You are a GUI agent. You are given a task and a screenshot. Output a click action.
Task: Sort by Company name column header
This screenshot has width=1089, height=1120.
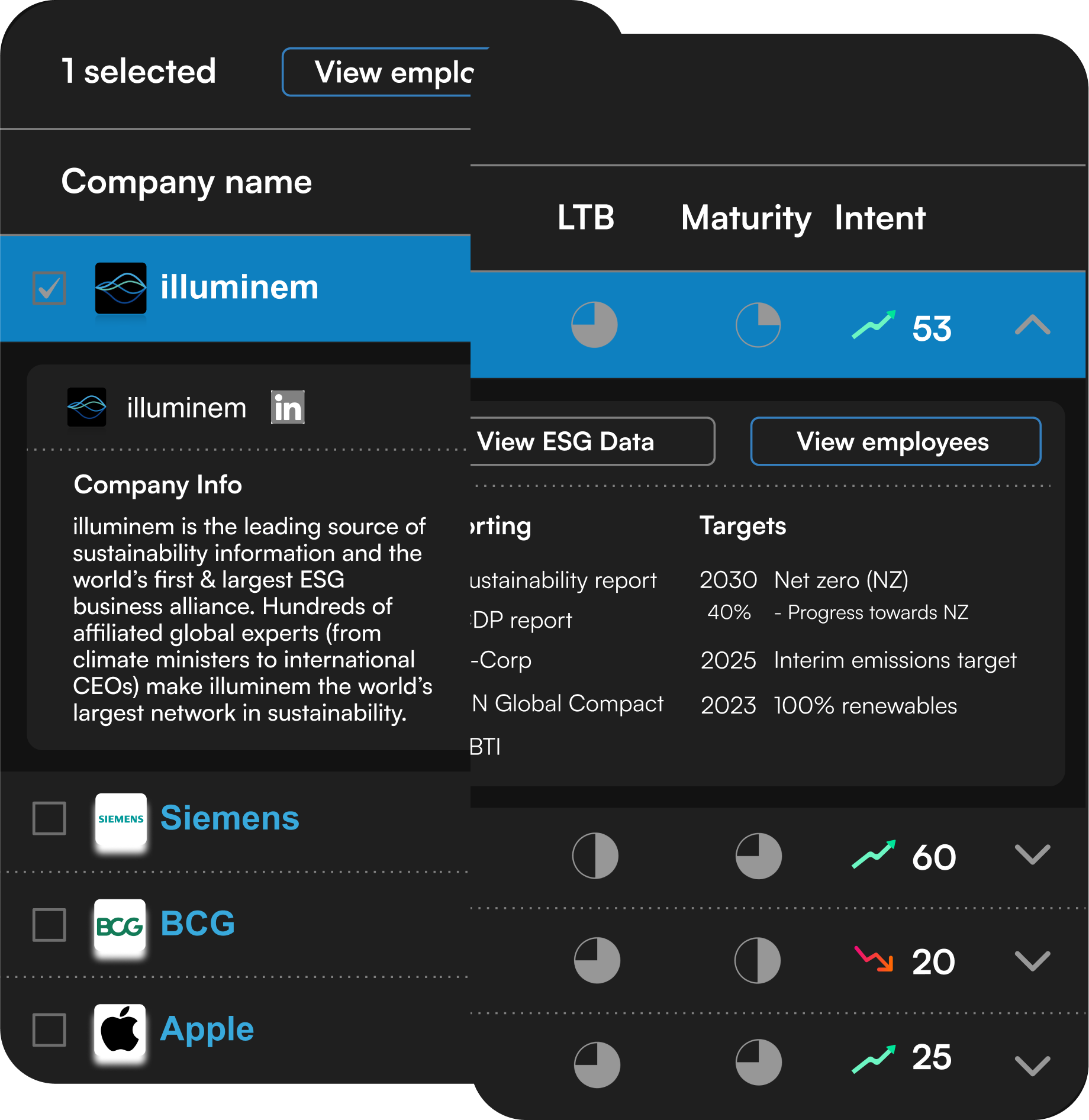point(186,182)
